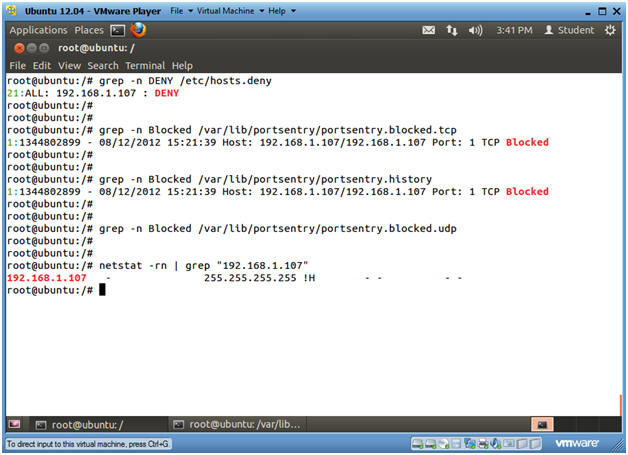
Task: Open the sound volume indicator
Action: click(475, 30)
